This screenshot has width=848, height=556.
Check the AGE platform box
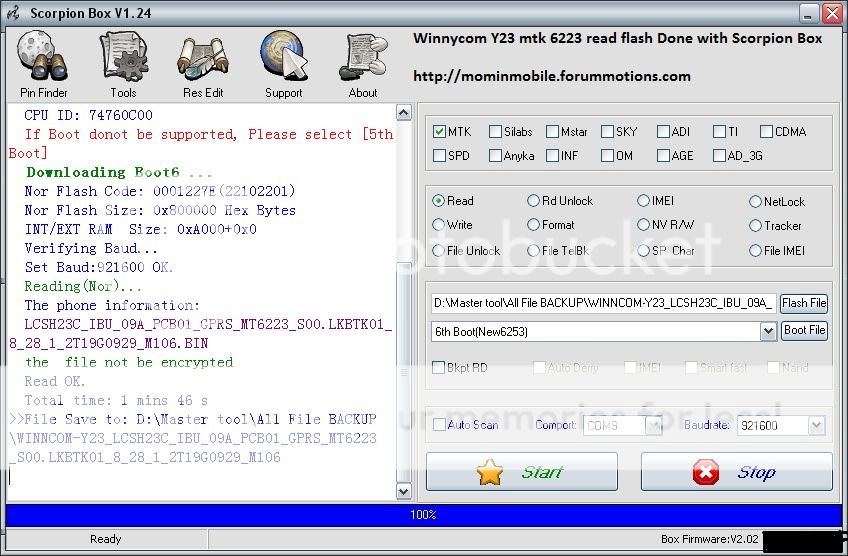(663, 156)
